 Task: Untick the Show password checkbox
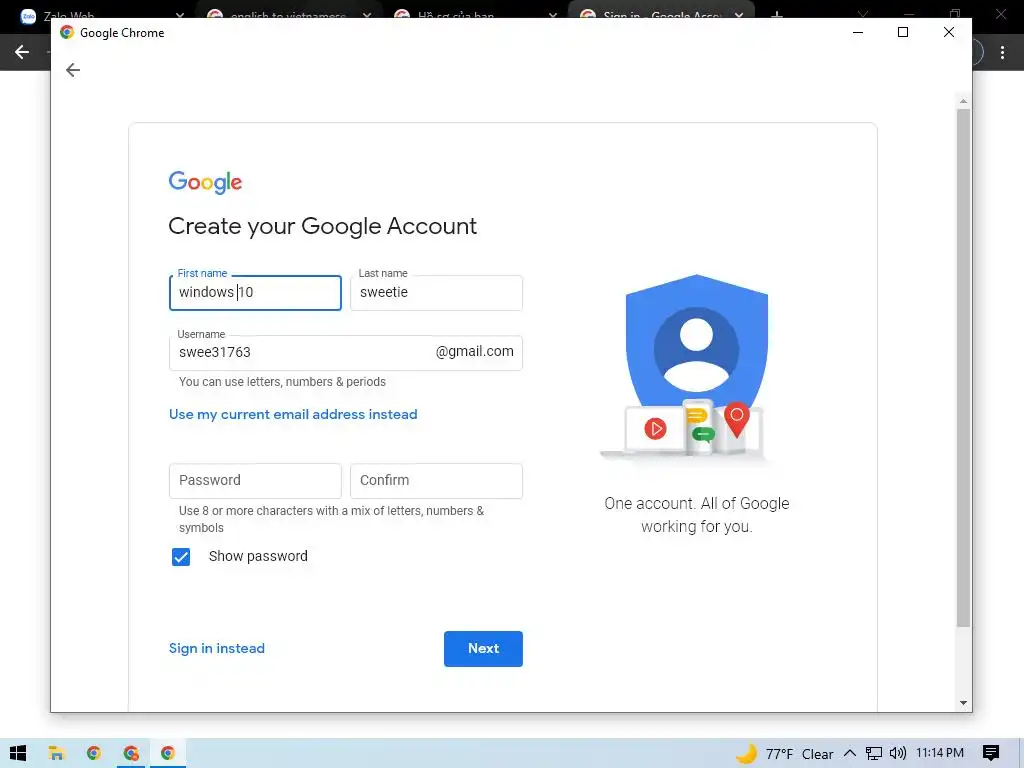click(181, 556)
